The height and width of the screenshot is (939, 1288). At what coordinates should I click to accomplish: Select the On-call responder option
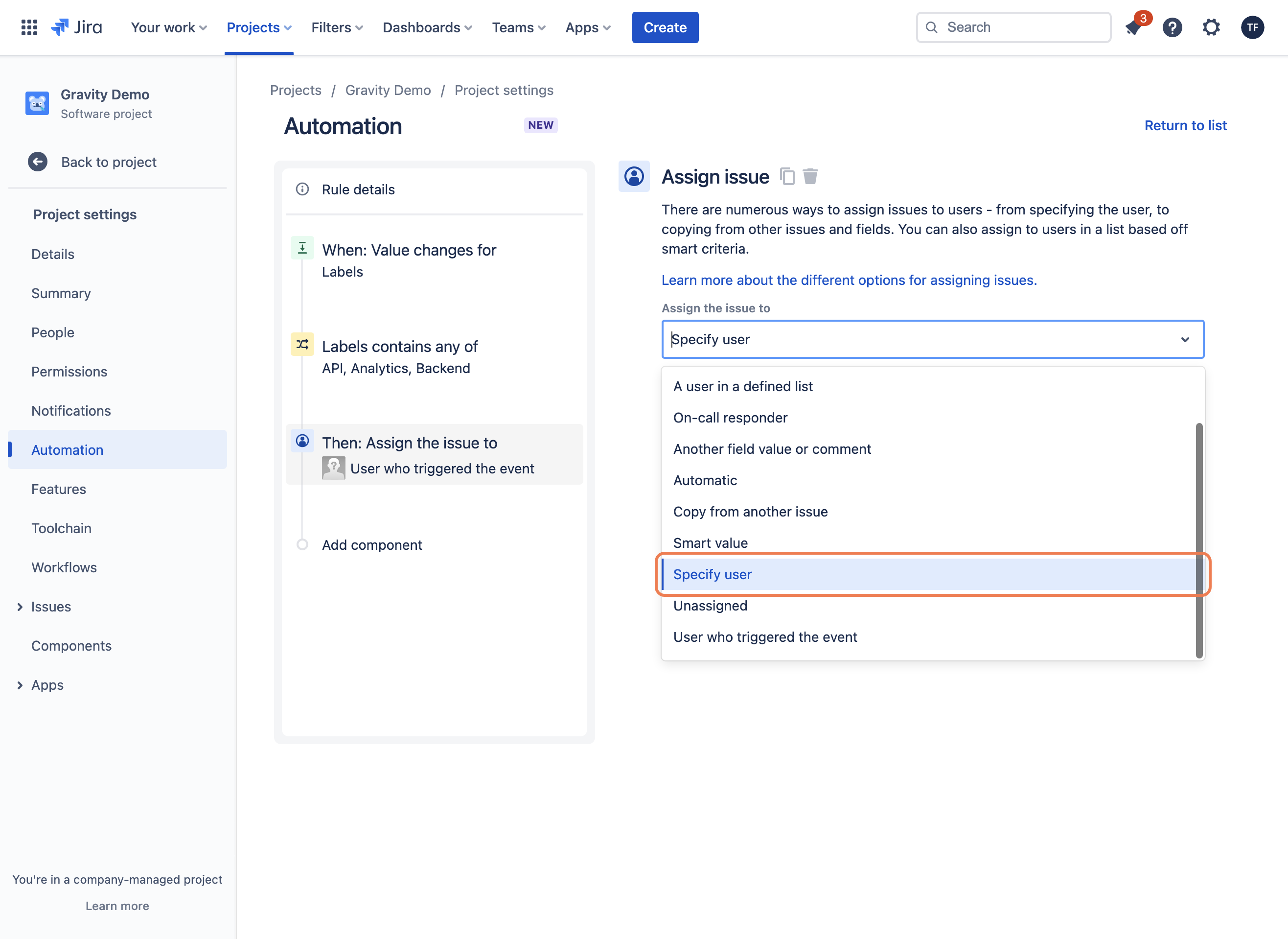tap(929, 418)
